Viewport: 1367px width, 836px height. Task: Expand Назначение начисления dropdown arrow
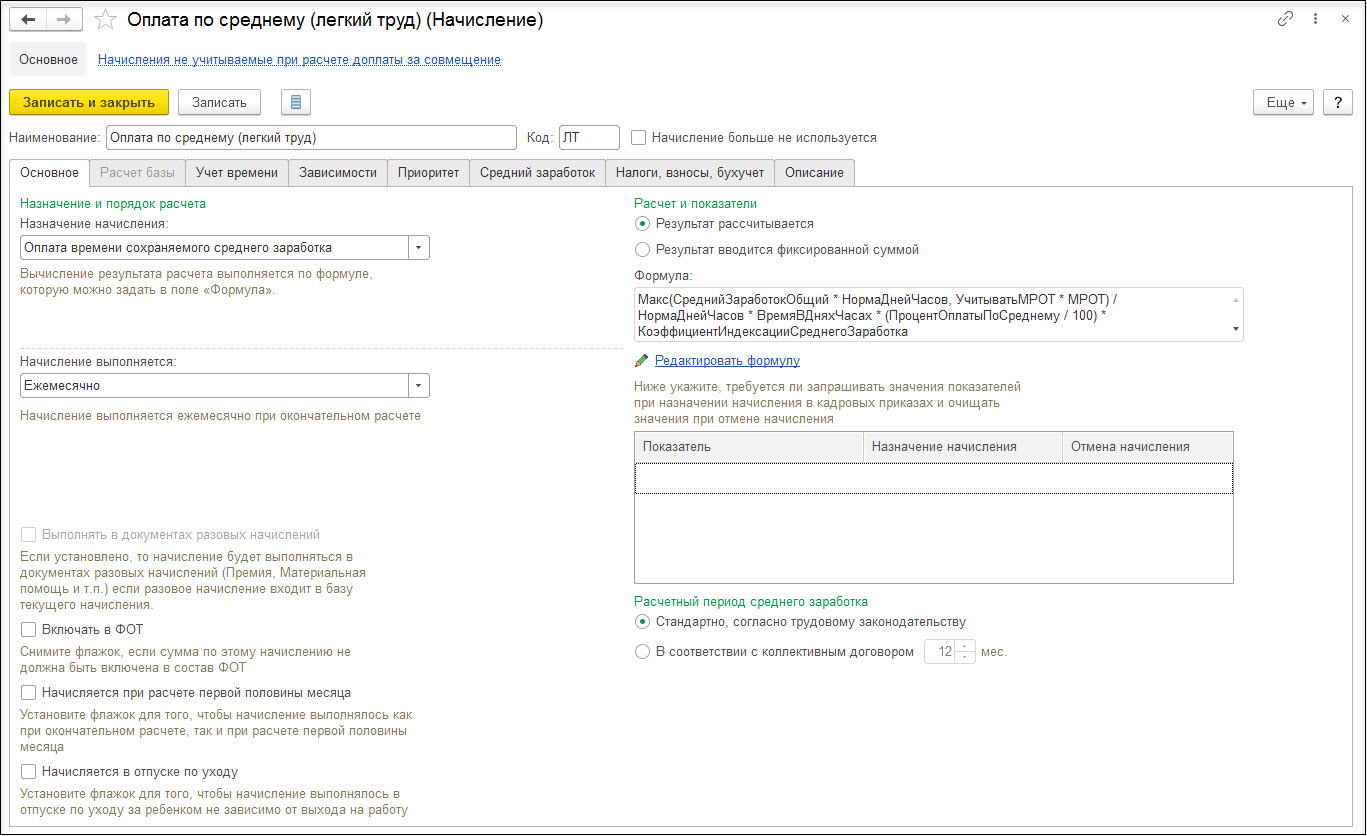pos(419,248)
